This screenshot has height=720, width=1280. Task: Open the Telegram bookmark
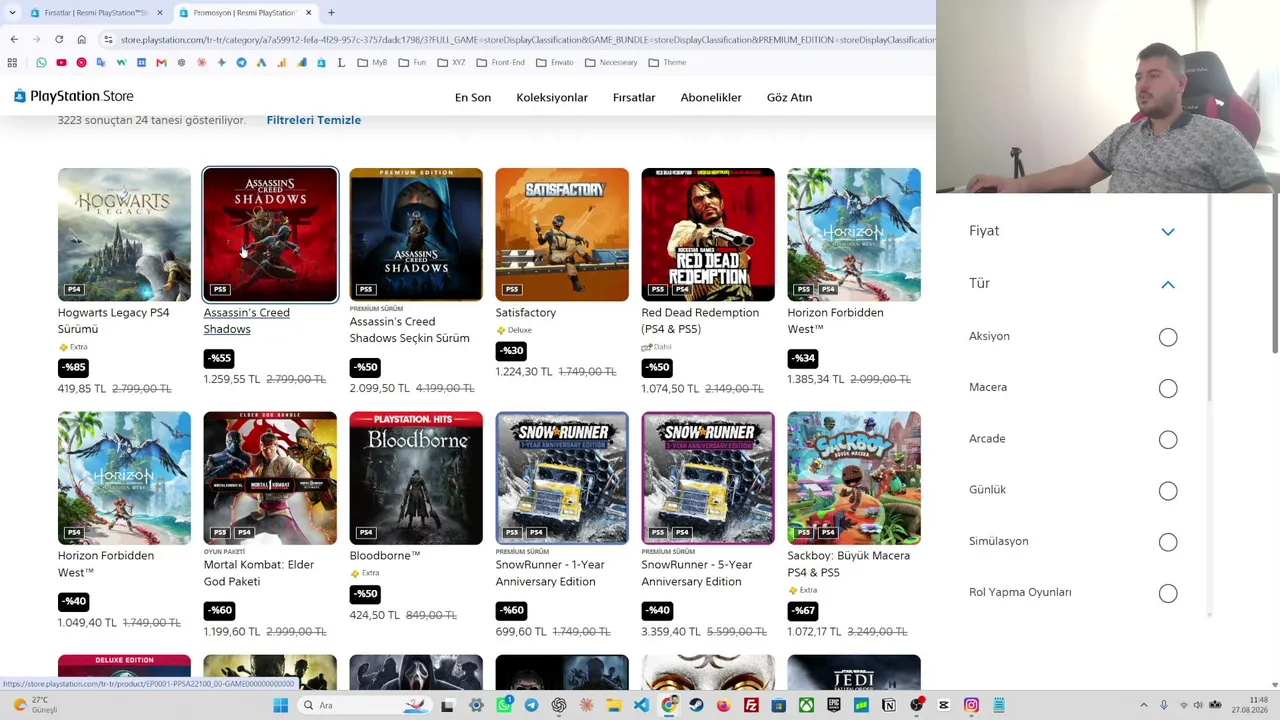[241, 62]
